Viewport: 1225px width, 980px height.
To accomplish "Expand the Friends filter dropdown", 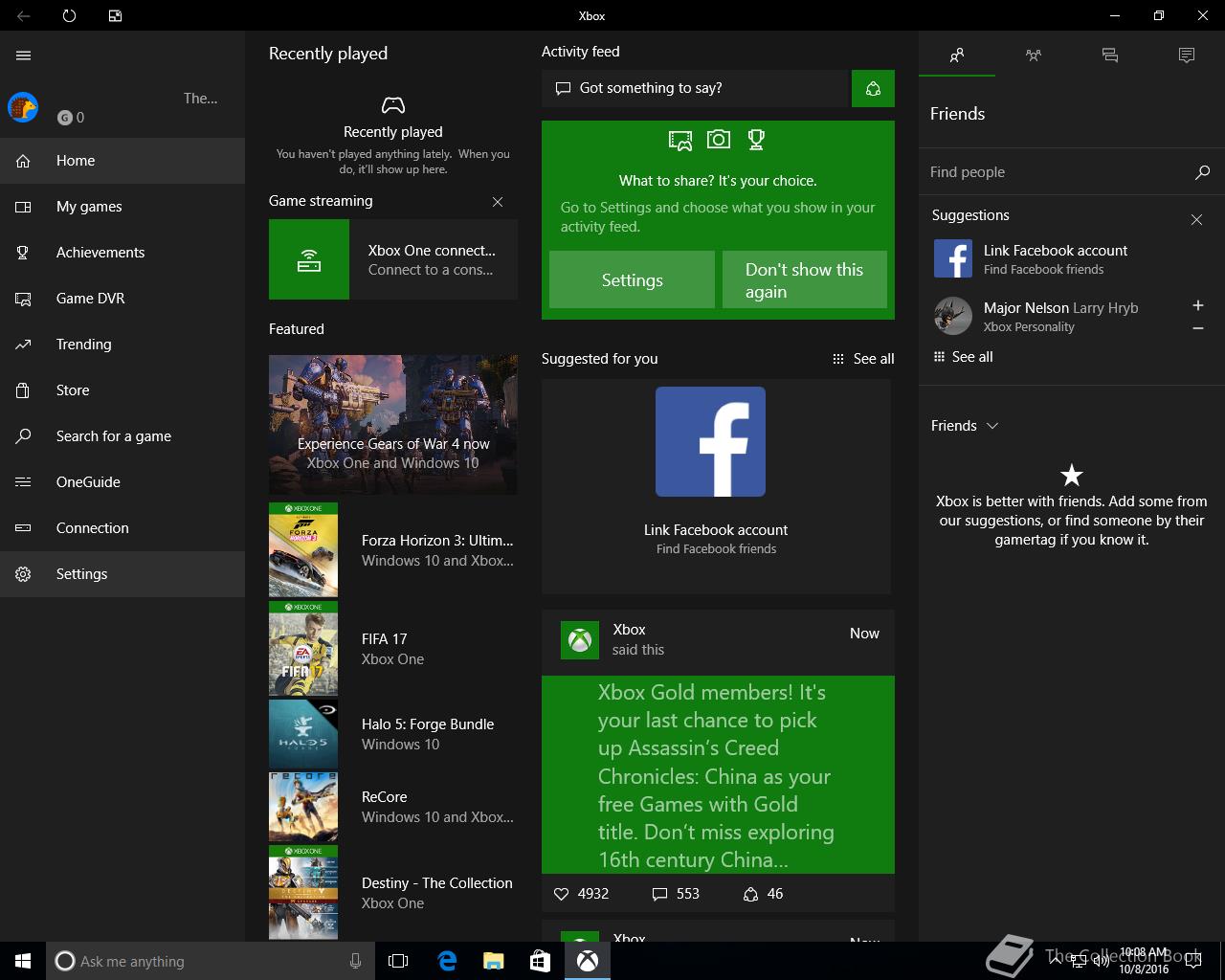I will click(x=965, y=426).
